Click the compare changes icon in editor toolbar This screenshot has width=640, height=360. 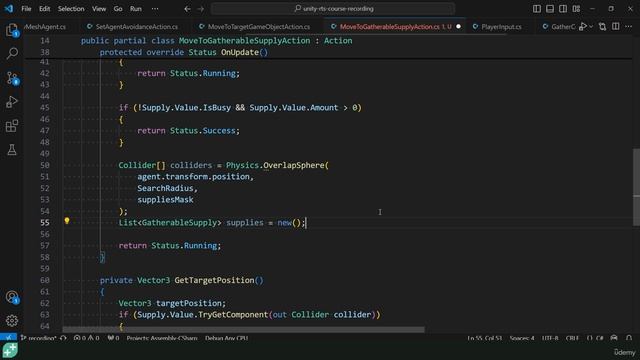(x=602, y=27)
